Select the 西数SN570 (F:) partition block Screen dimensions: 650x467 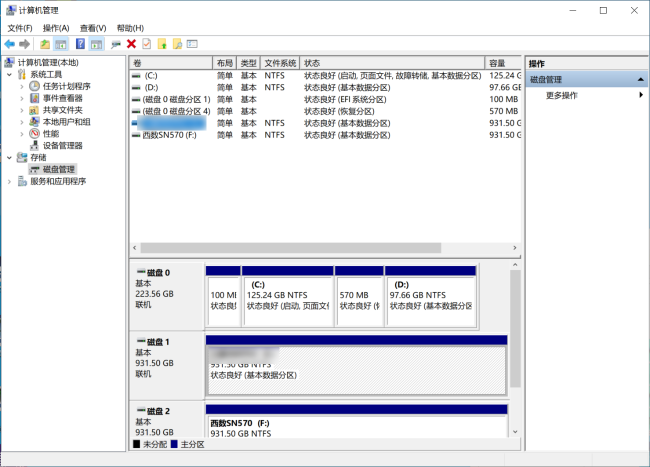[x=357, y=421]
